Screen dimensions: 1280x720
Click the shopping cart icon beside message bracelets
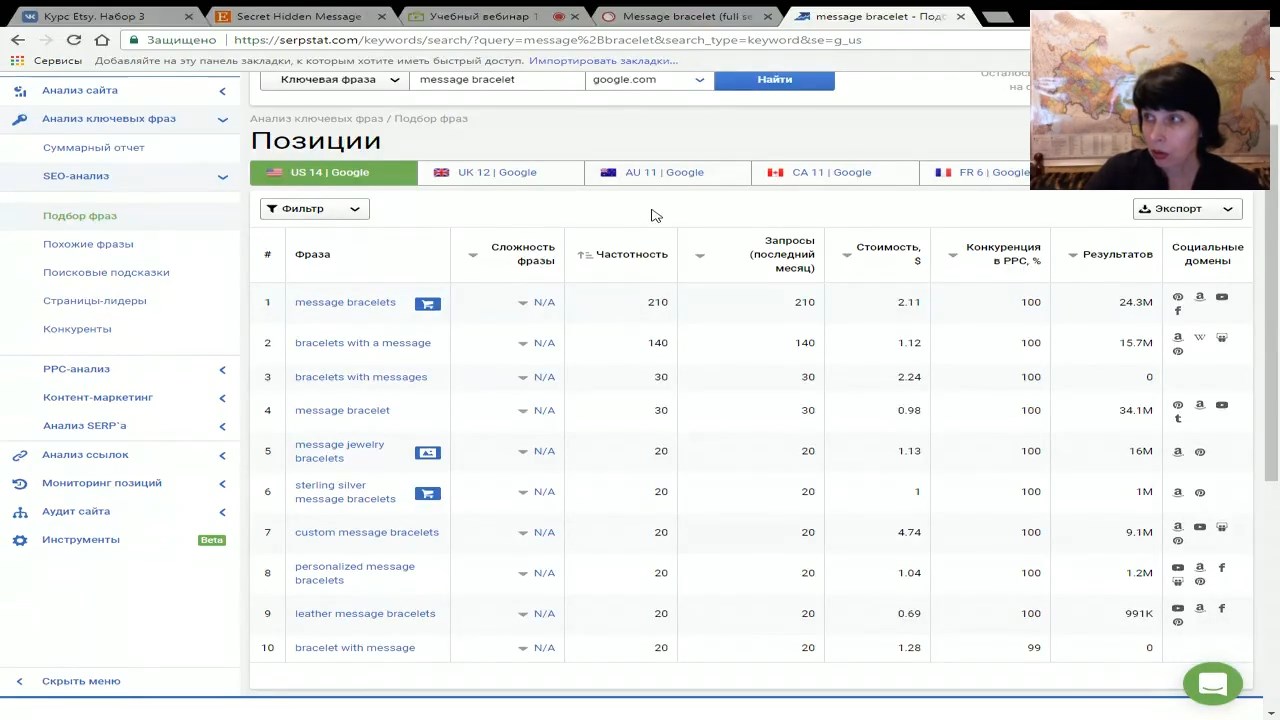[x=427, y=304]
